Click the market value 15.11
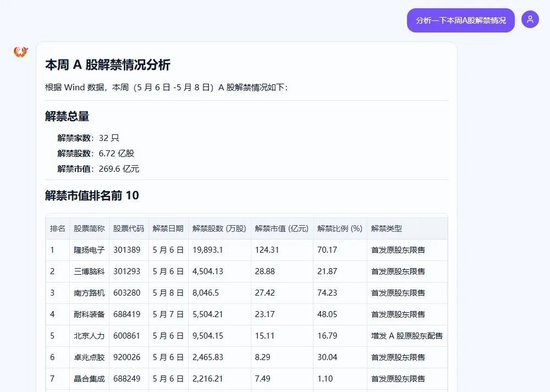 pos(264,336)
